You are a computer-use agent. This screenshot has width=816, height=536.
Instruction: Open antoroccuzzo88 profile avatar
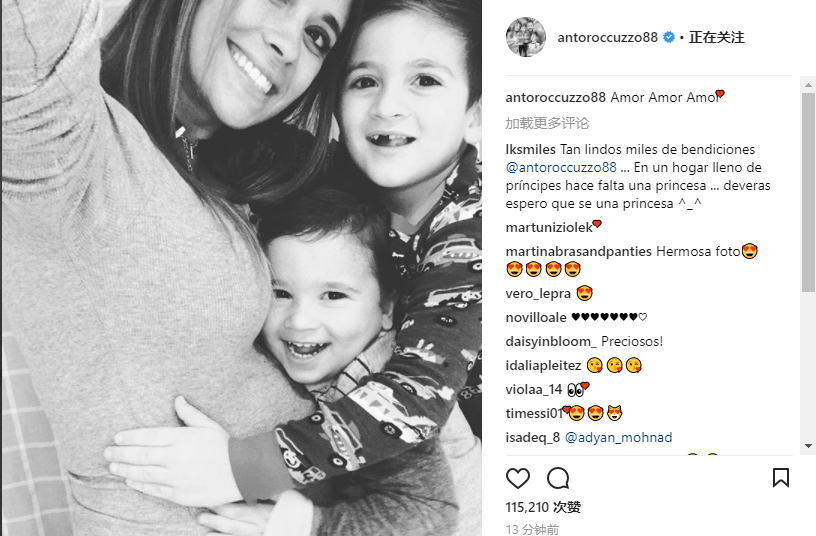(526, 37)
